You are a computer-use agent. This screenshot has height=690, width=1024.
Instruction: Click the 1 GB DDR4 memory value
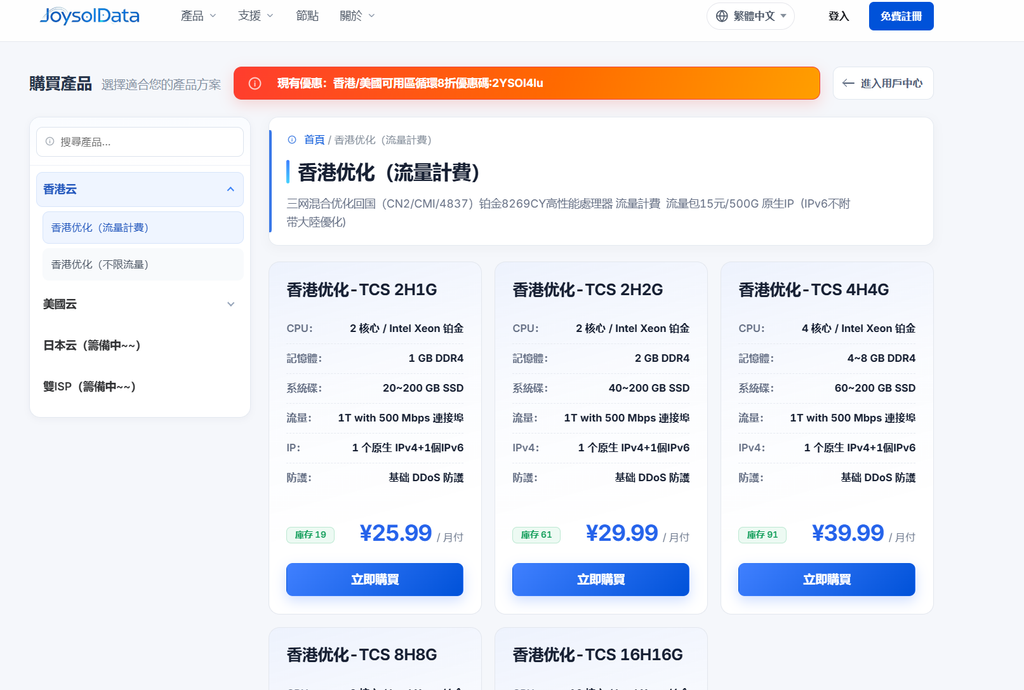click(436, 358)
